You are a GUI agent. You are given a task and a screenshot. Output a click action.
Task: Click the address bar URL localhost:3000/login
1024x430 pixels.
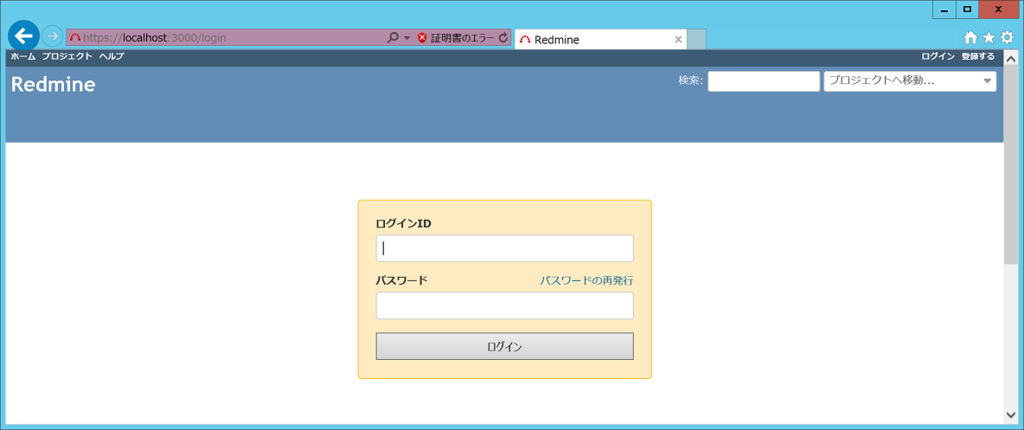[x=154, y=38]
